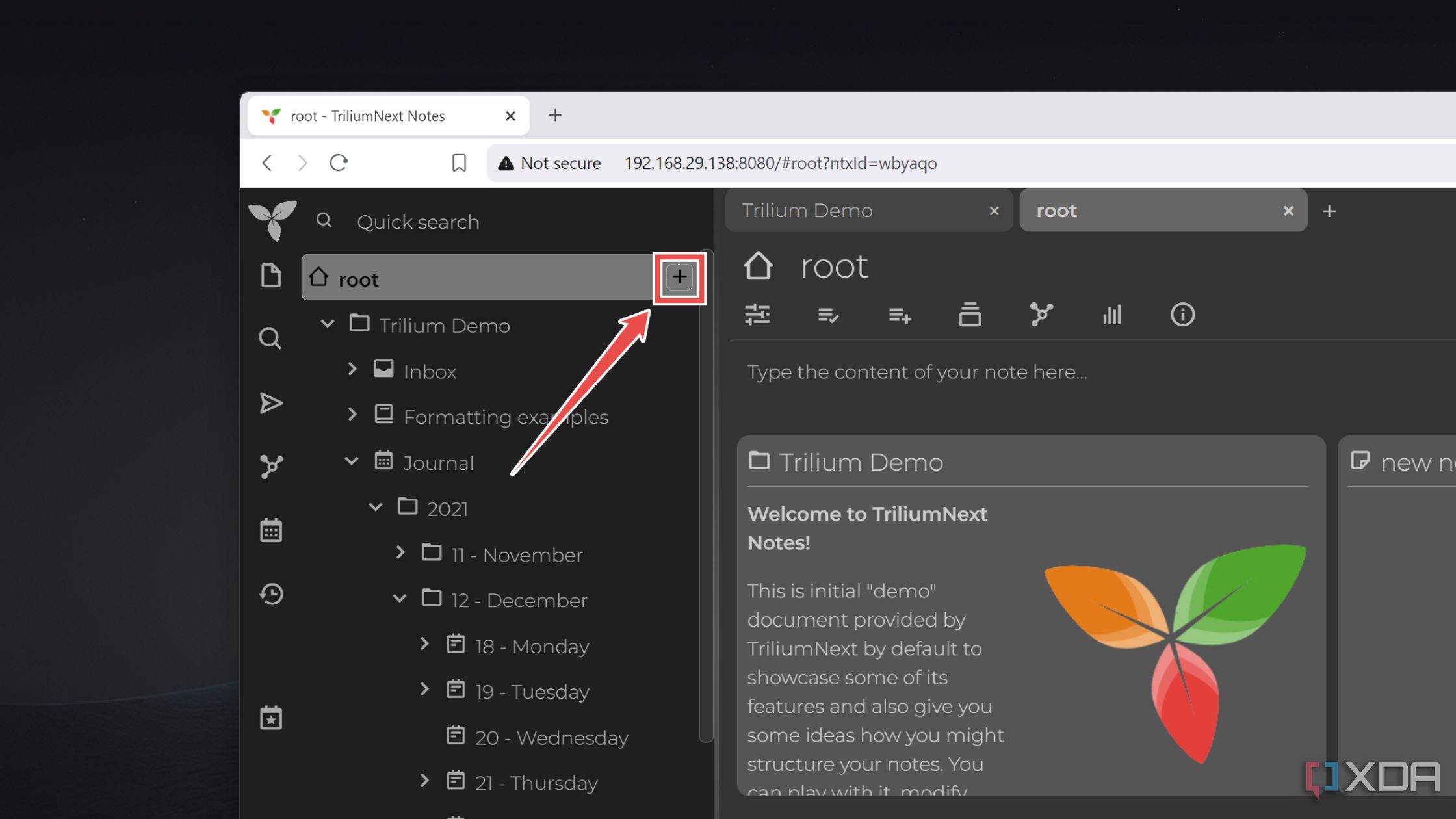Click the TriliumNext logo image in card
The height and width of the screenshot is (819, 1456).
point(1175,653)
